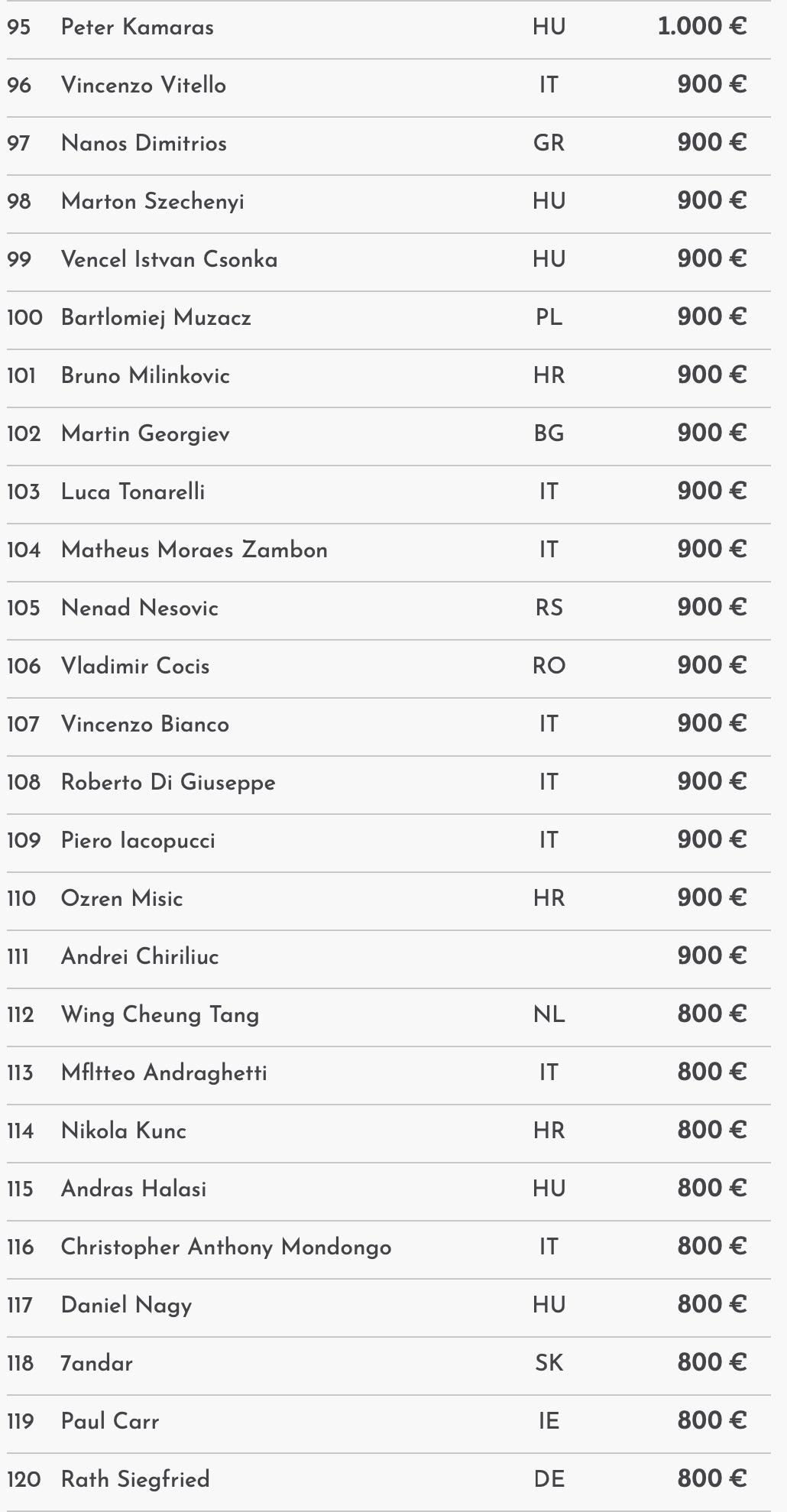Click rank number 100
The height and width of the screenshot is (1512, 787).
point(24,318)
